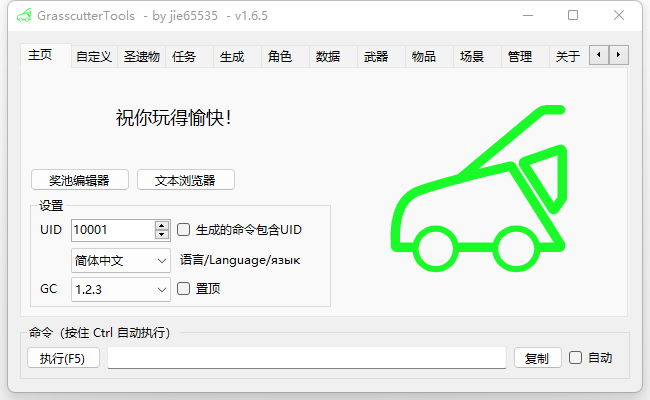This screenshot has height=400, width=650.
Task: Open the 奖池编辑器 button
Action: coord(80,180)
